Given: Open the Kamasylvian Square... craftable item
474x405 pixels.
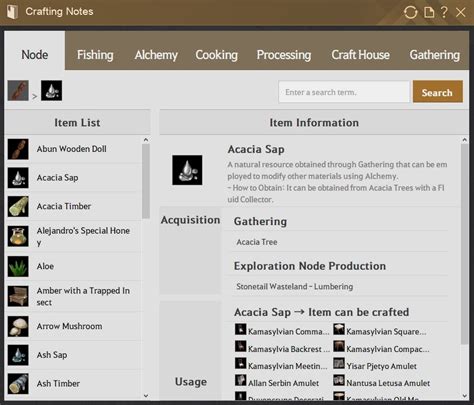Looking at the screenshot, I should [x=386, y=331].
